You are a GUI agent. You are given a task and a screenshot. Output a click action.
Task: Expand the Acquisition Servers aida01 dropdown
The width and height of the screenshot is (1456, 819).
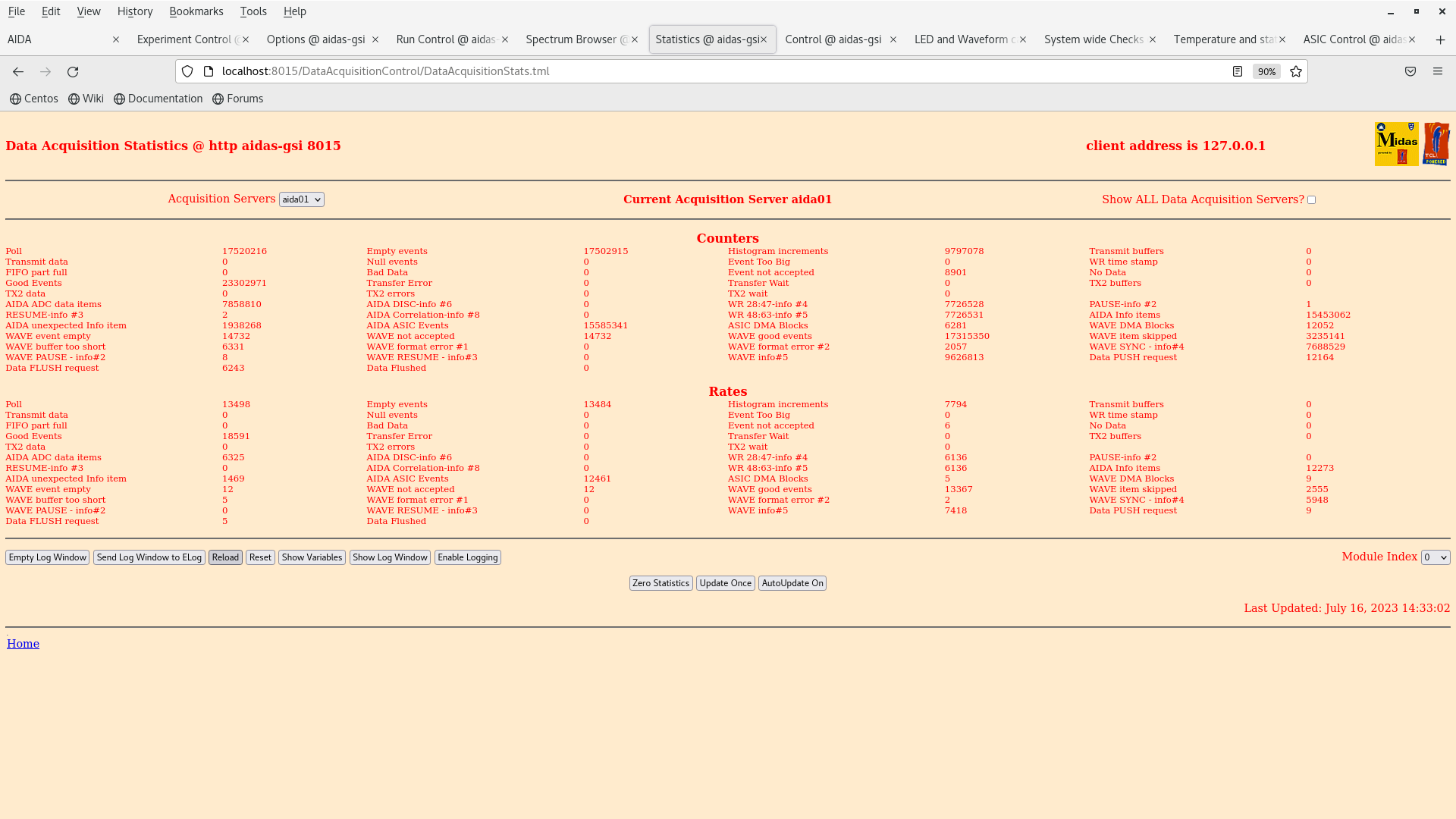[301, 199]
